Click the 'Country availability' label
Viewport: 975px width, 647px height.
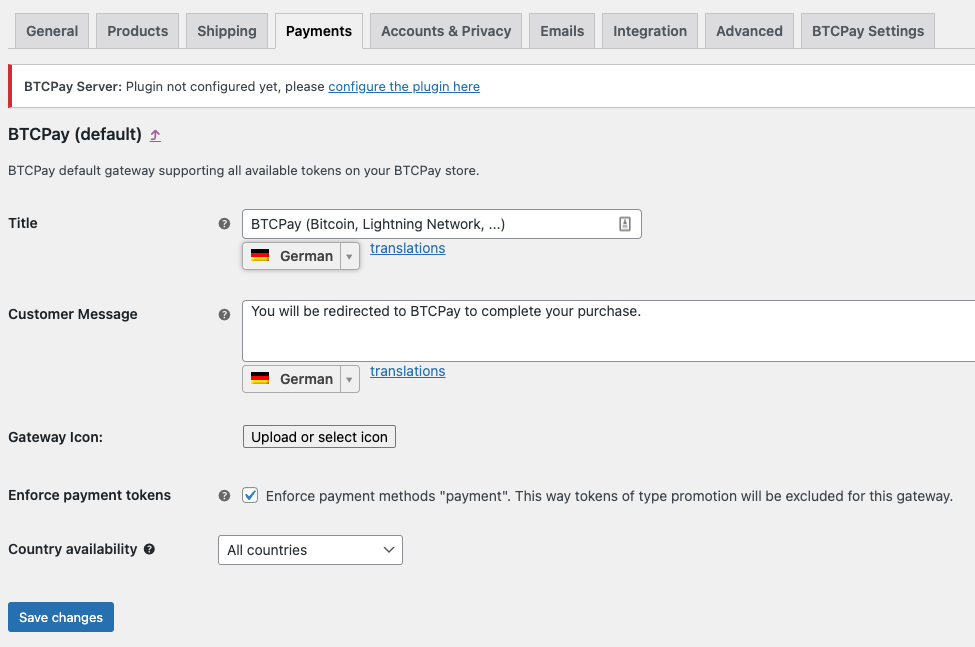pos(73,549)
